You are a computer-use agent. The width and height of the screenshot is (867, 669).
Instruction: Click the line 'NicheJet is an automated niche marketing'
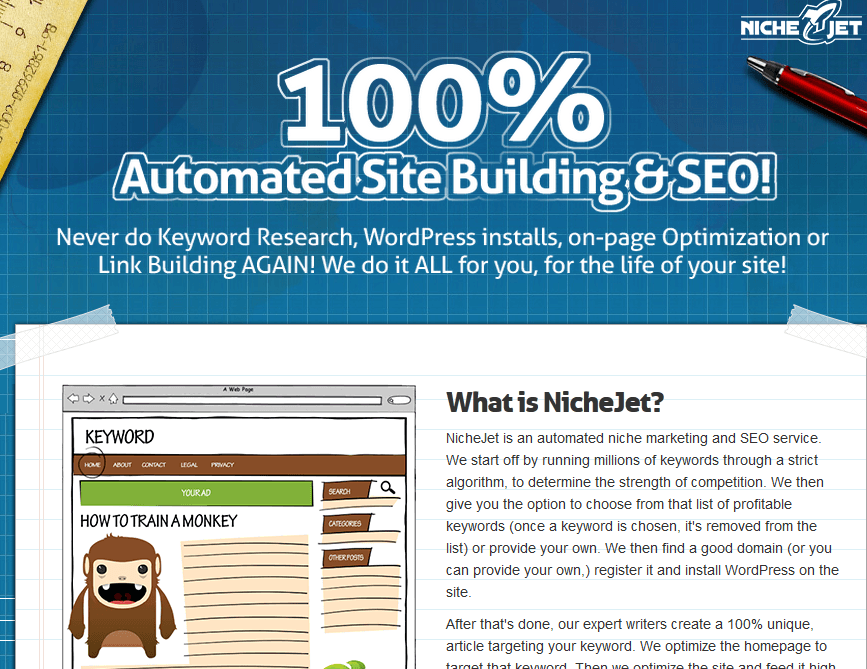click(x=634, y=438)
